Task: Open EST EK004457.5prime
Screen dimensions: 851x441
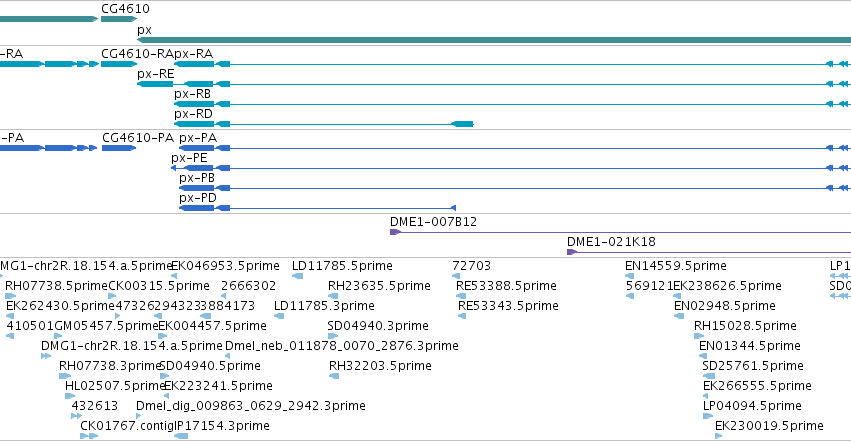Action: (212, 326)
